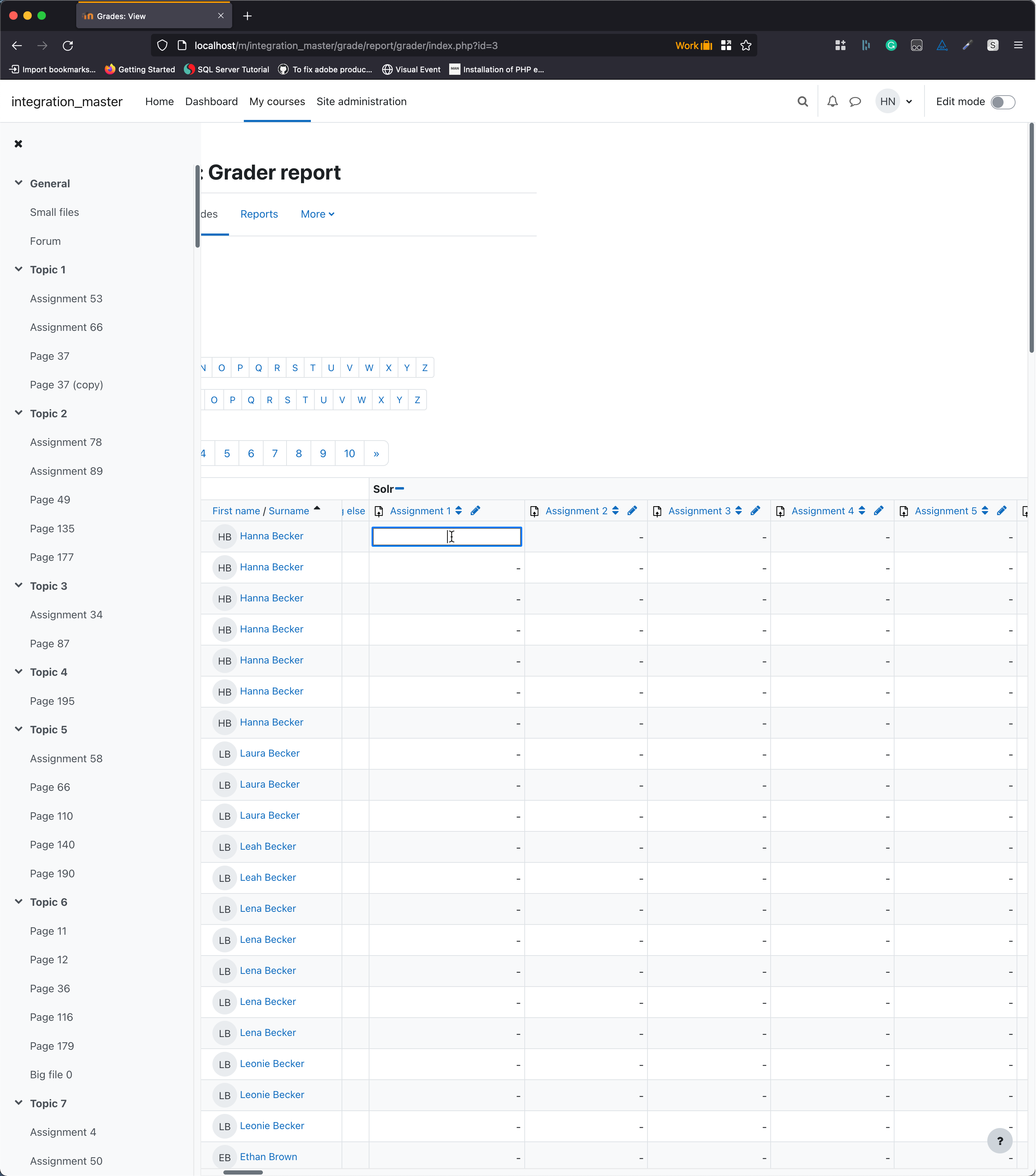Click integration_master site name
The height and width of the screenshot is (1176, 1036).
click(67, 102)
